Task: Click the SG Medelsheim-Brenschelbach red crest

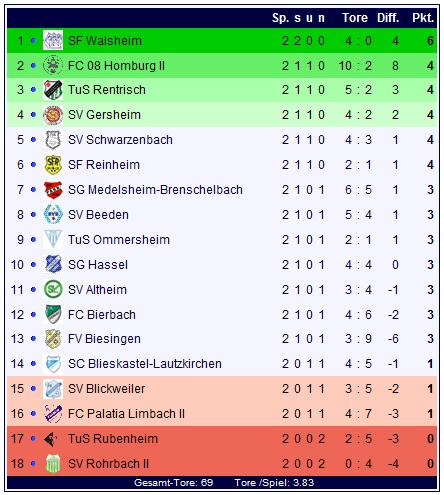Action: [53, 190]
